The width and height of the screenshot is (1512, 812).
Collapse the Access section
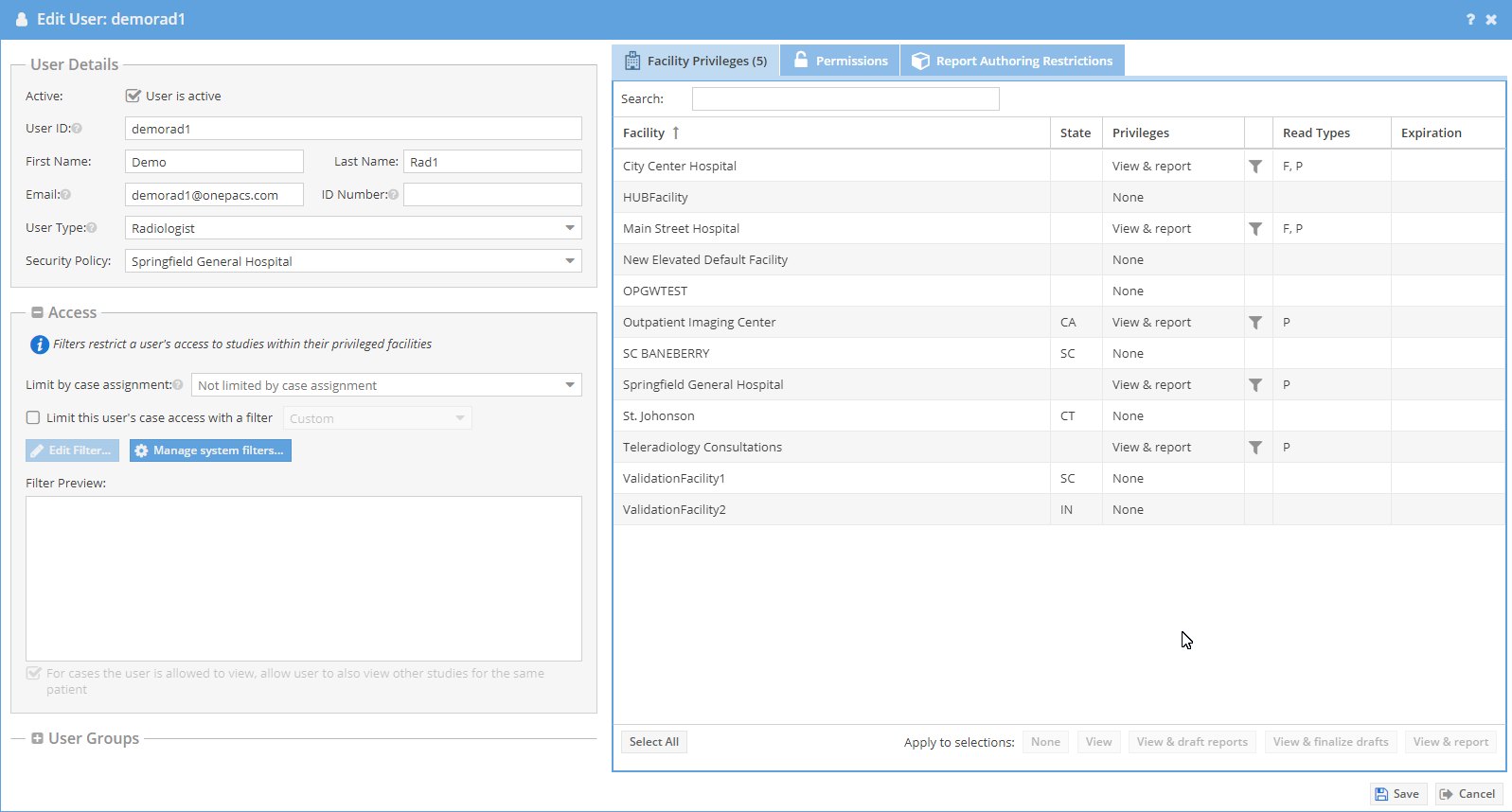[x=37, y=312]
